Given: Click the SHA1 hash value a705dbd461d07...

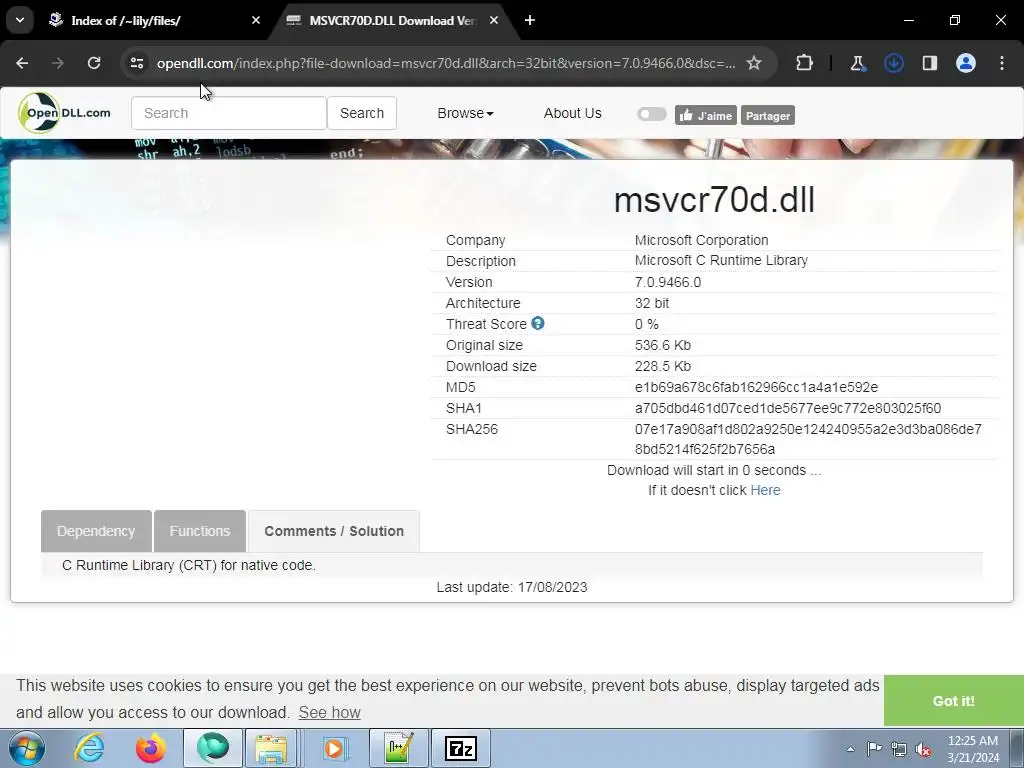Looking at the screenshot, I should 788,408.
